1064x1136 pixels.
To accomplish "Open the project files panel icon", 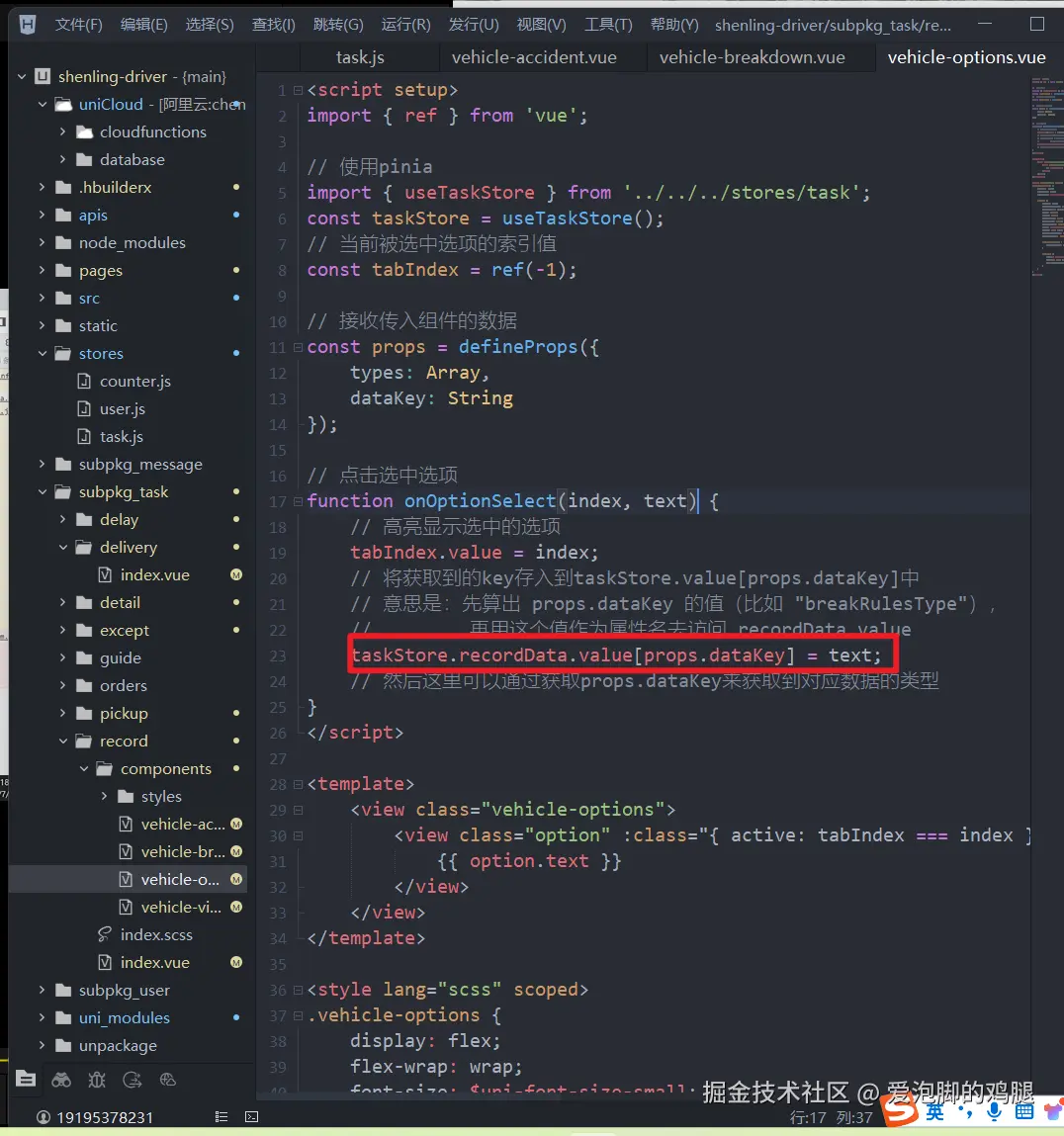I will pyautogui.click(x=26, y=1079).
